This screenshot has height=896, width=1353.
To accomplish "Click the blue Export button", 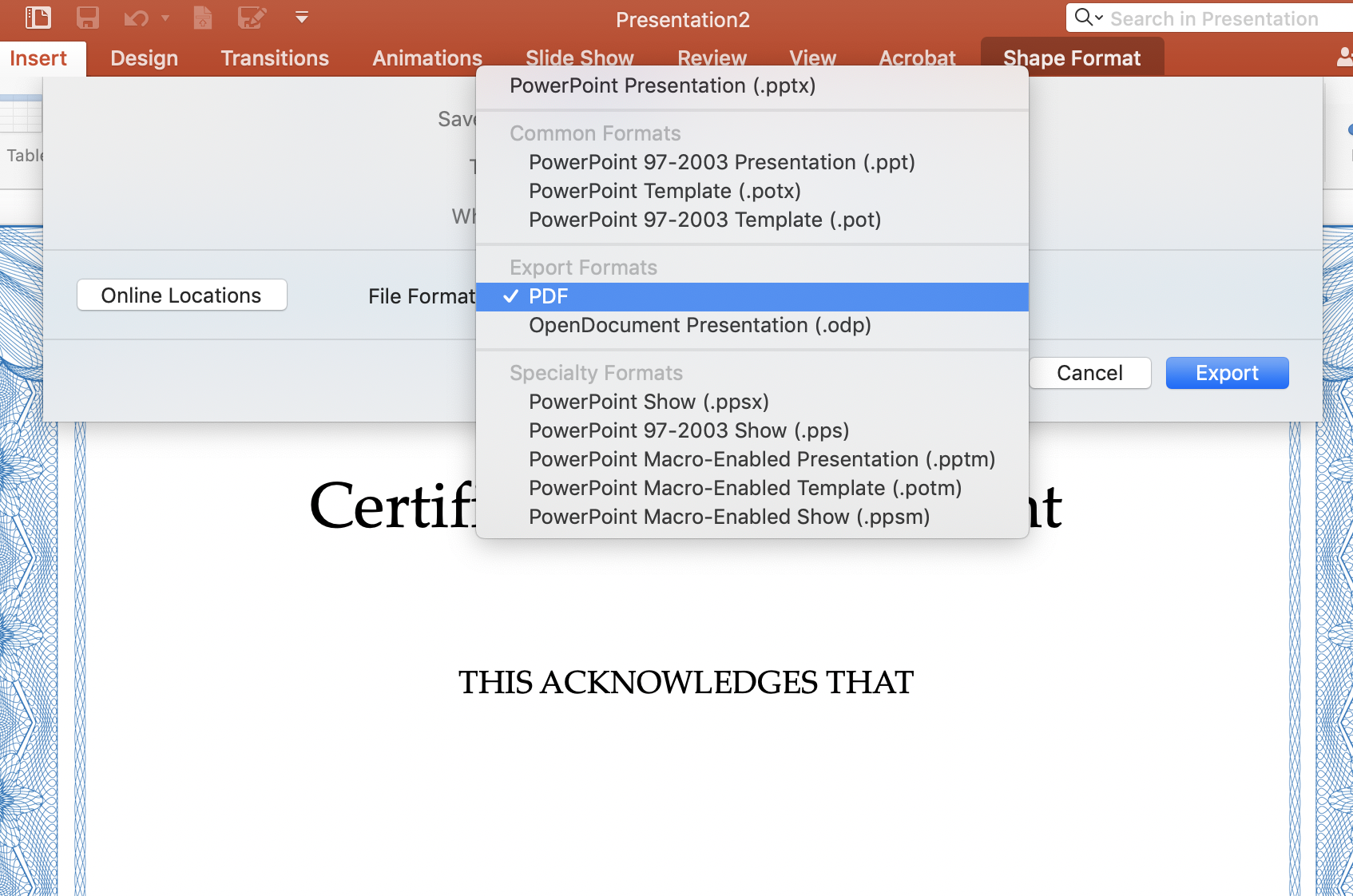I will point(1227,373).
